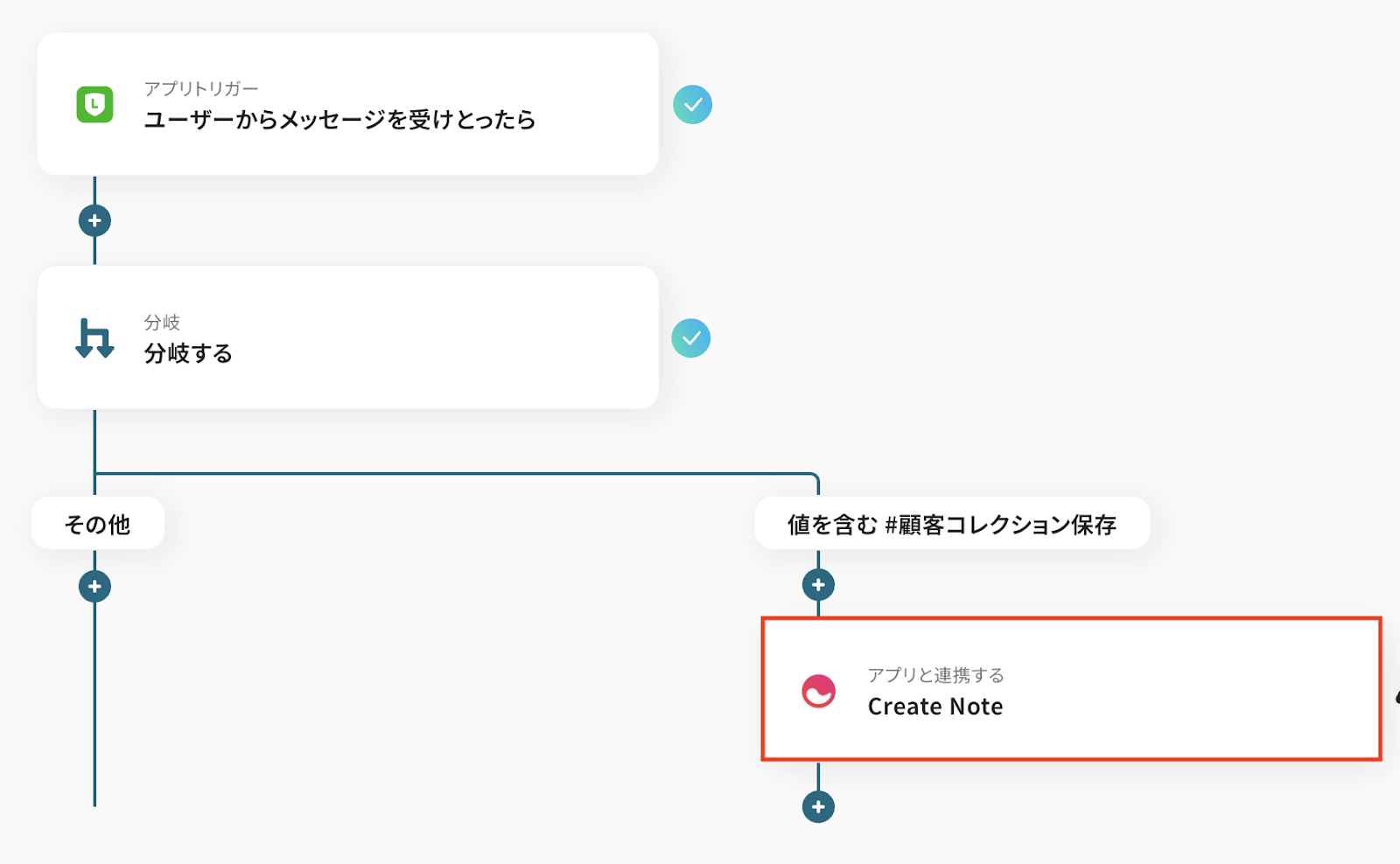Click the green LINE app icon
The width and height of the screenshot is (1400, 864).
[94, 105]
